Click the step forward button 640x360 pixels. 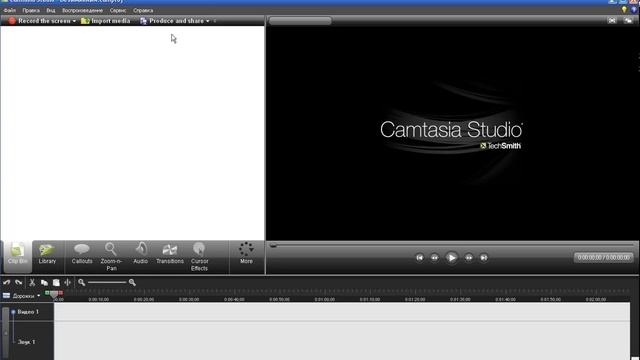[x=469, y=258]
